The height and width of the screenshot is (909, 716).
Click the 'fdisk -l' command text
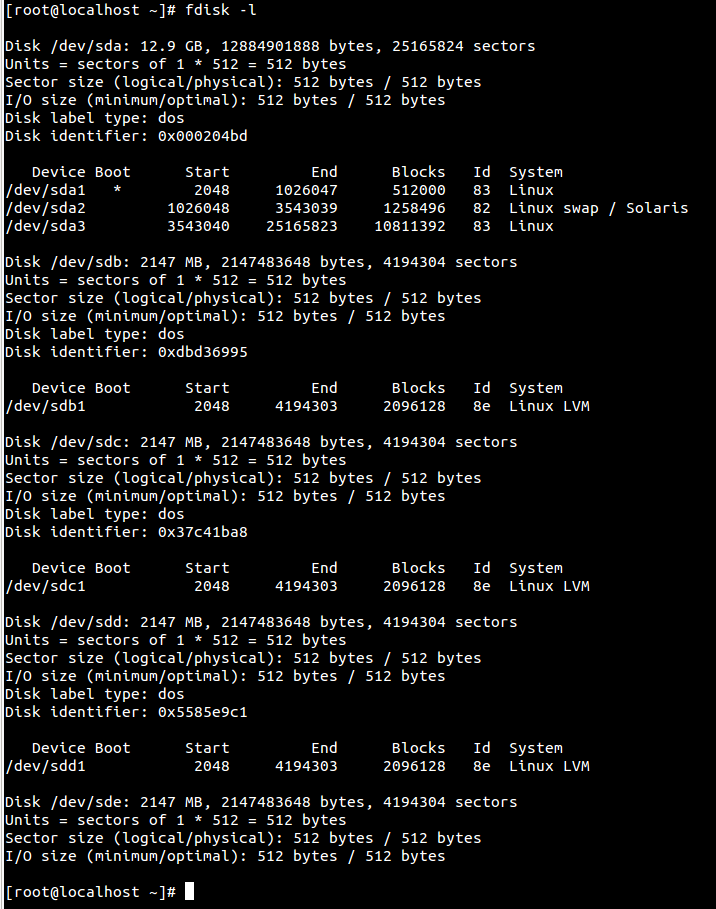[220, 10]
